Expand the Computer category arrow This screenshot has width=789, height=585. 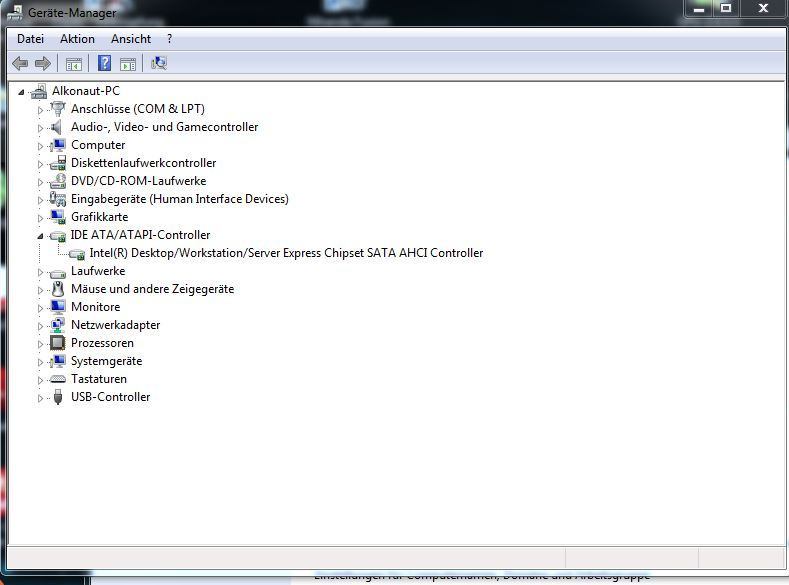pos(40,146)
